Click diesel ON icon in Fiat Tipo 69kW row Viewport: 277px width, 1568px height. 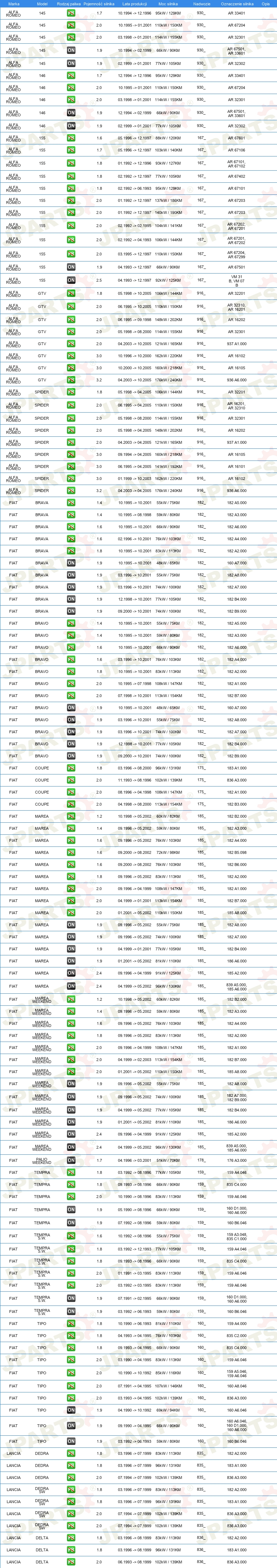(71, 1410)
